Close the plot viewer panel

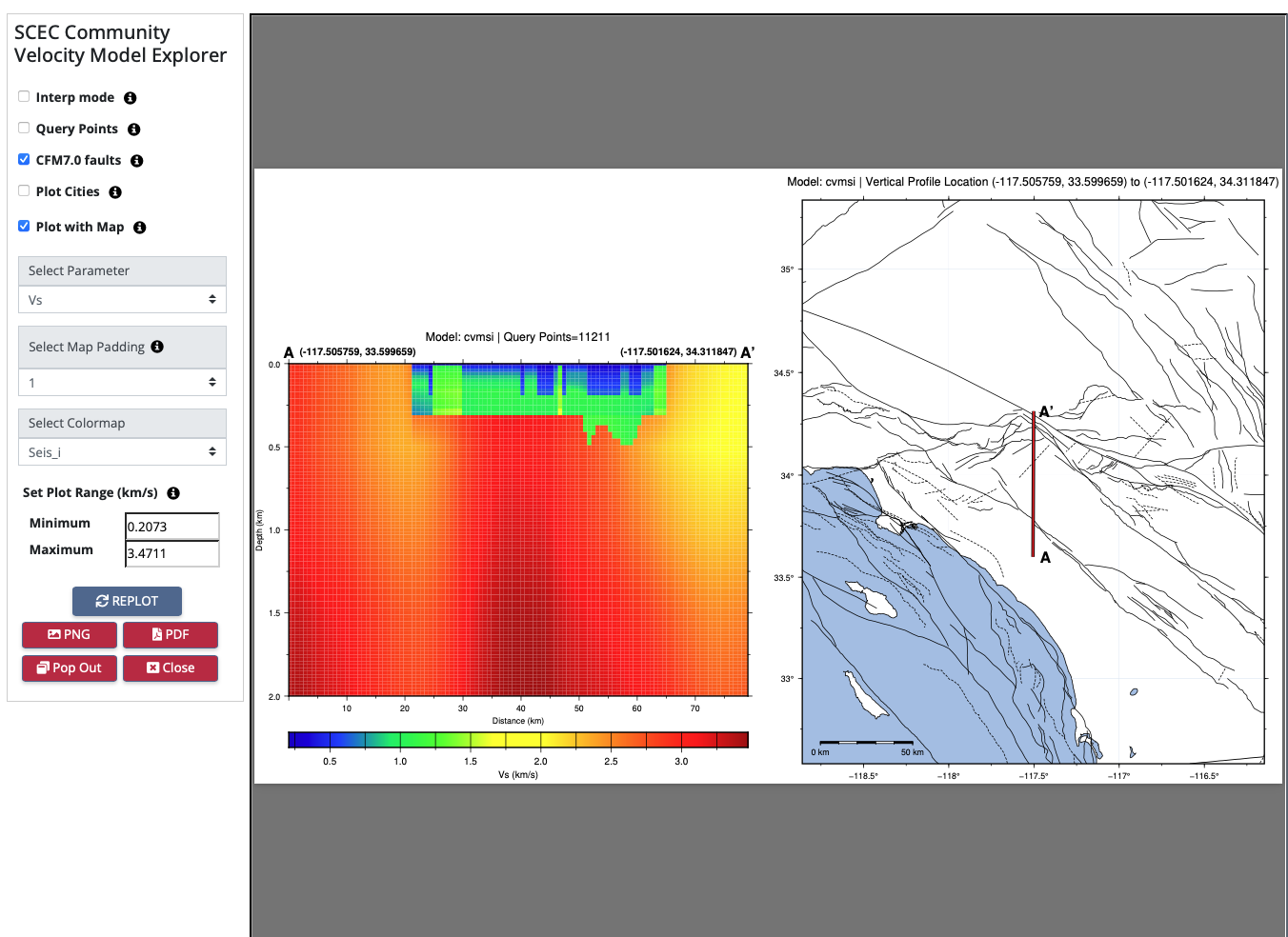(x=171, y=668)
